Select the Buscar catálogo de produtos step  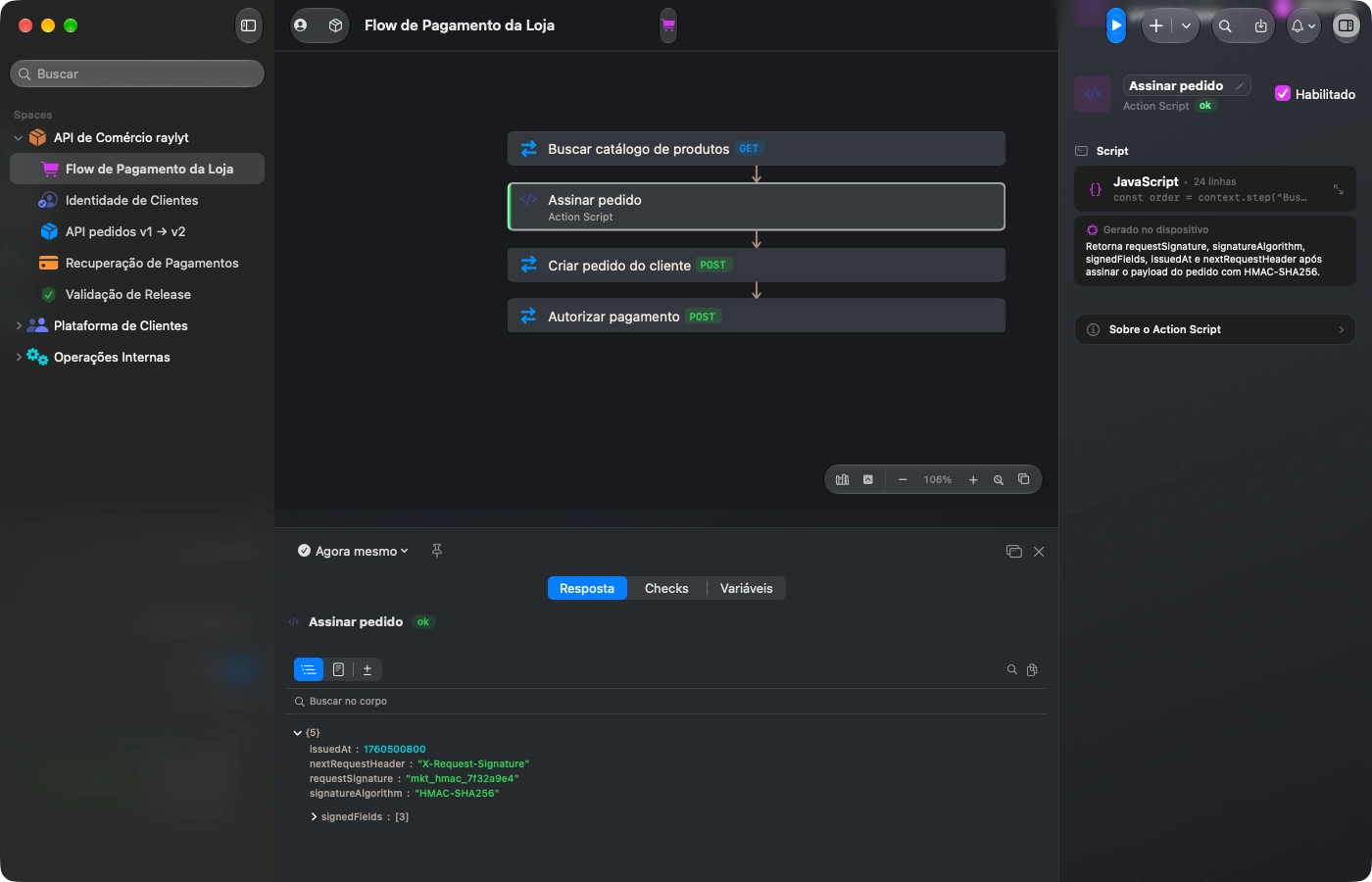[x=757, y=149]
